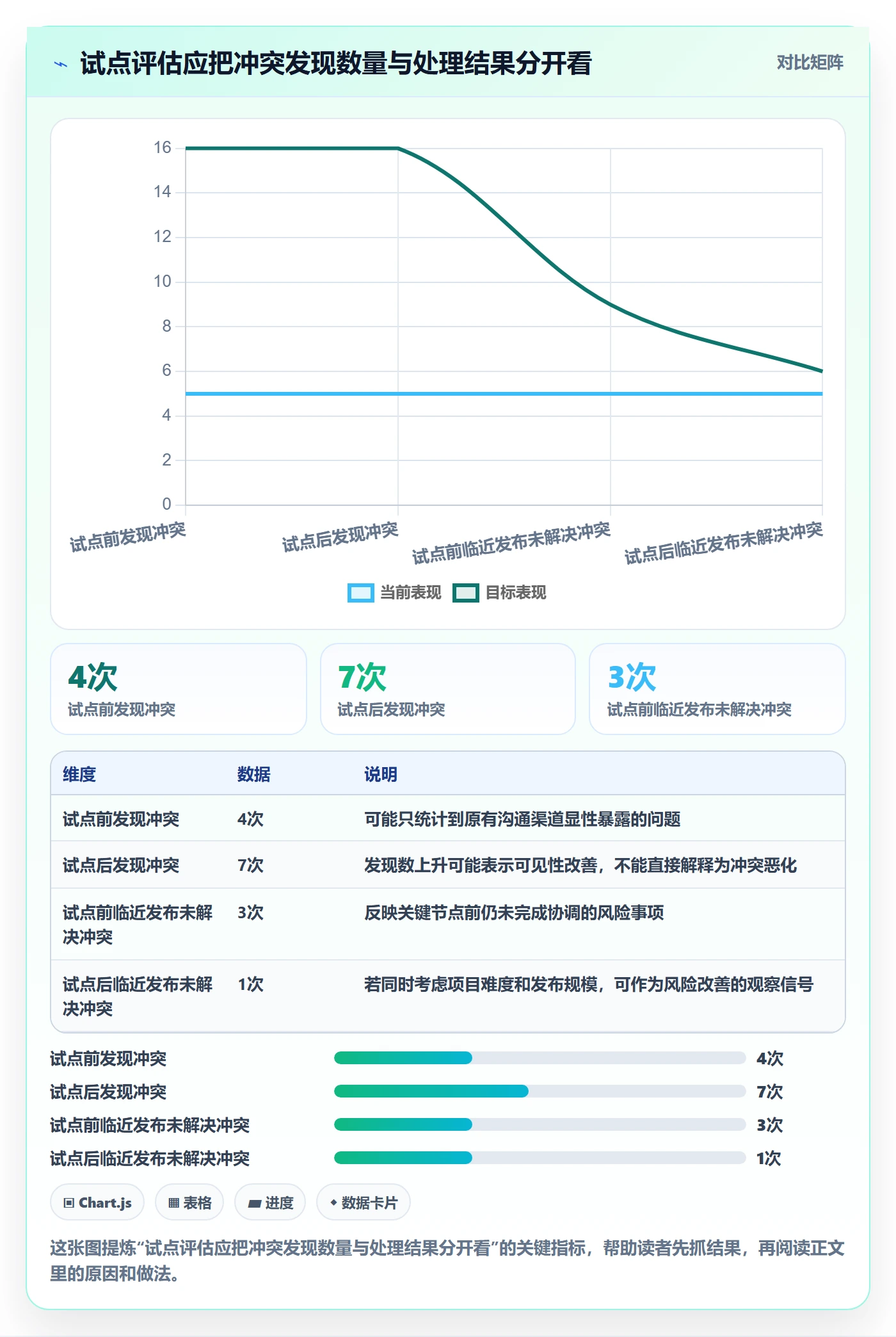Click the 说明 column header
Viewport: 896px width, 1337px height.
coord(381,774)
